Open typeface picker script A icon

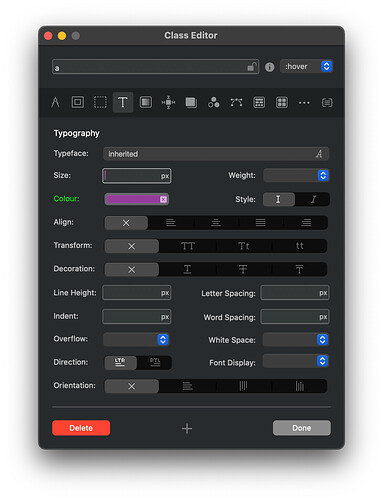pos(319,154)
